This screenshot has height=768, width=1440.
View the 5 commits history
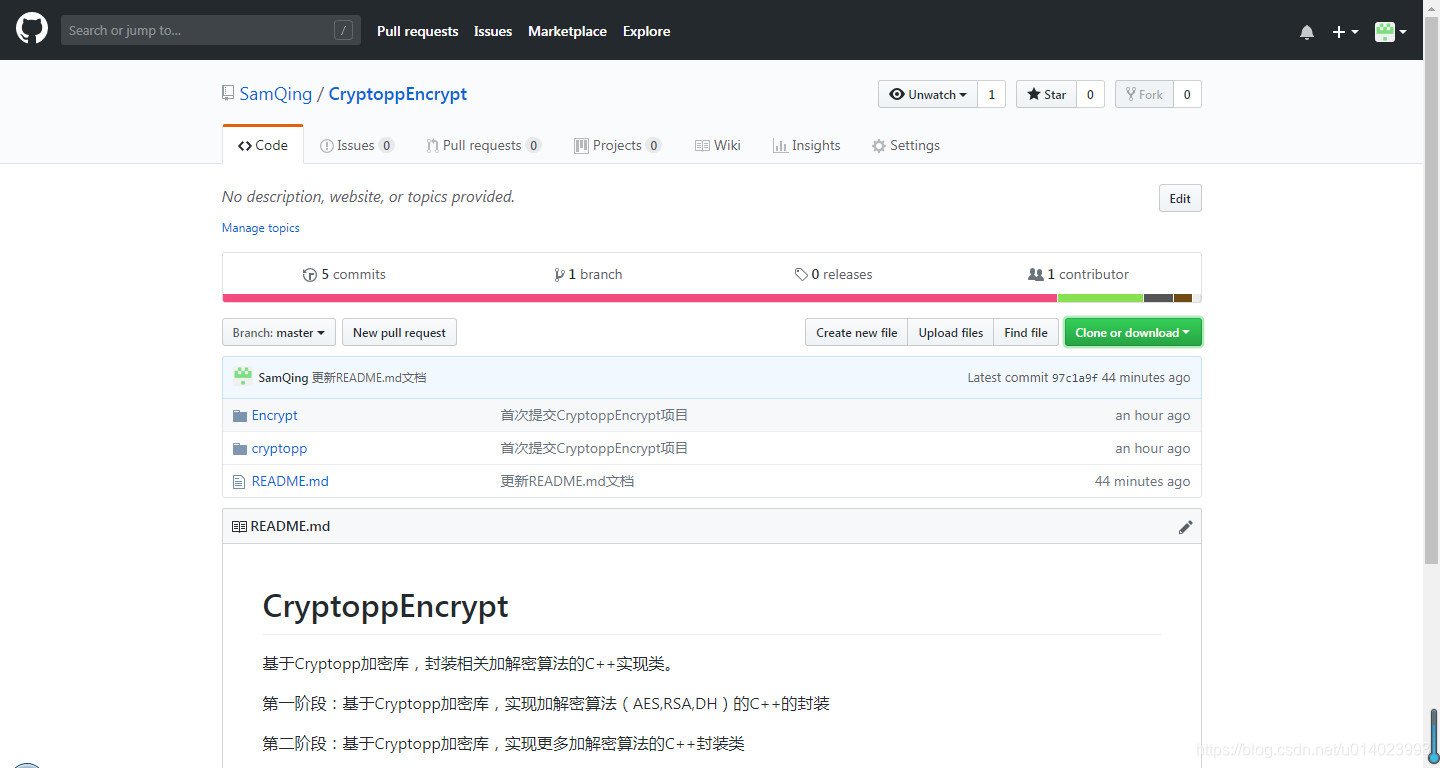pyautogui.click(x=344, y=274)
